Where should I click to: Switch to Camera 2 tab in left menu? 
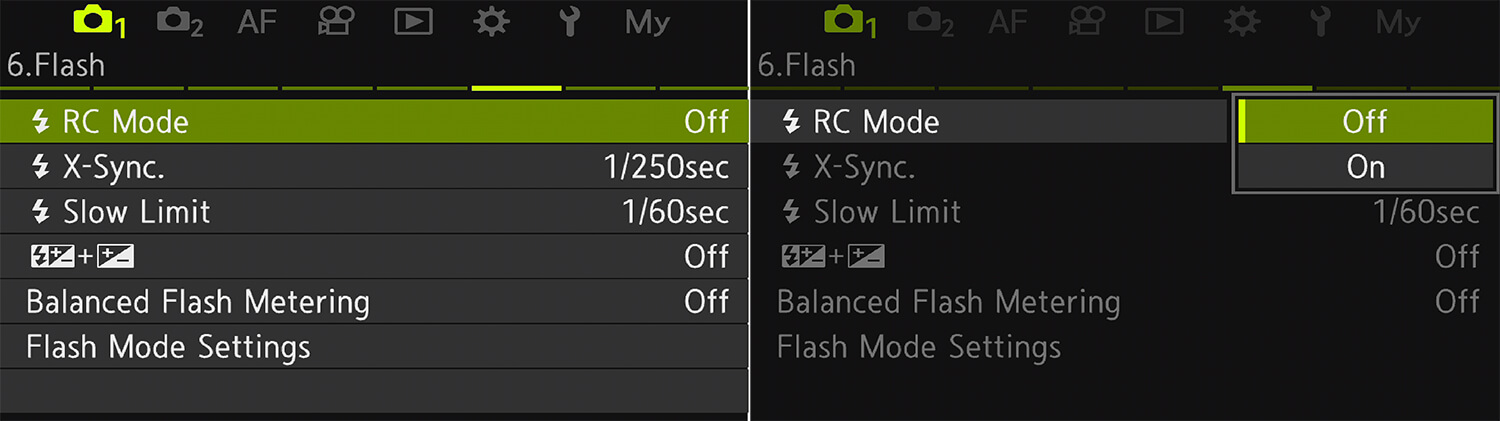pyautogui.click(x=180, y=22)
